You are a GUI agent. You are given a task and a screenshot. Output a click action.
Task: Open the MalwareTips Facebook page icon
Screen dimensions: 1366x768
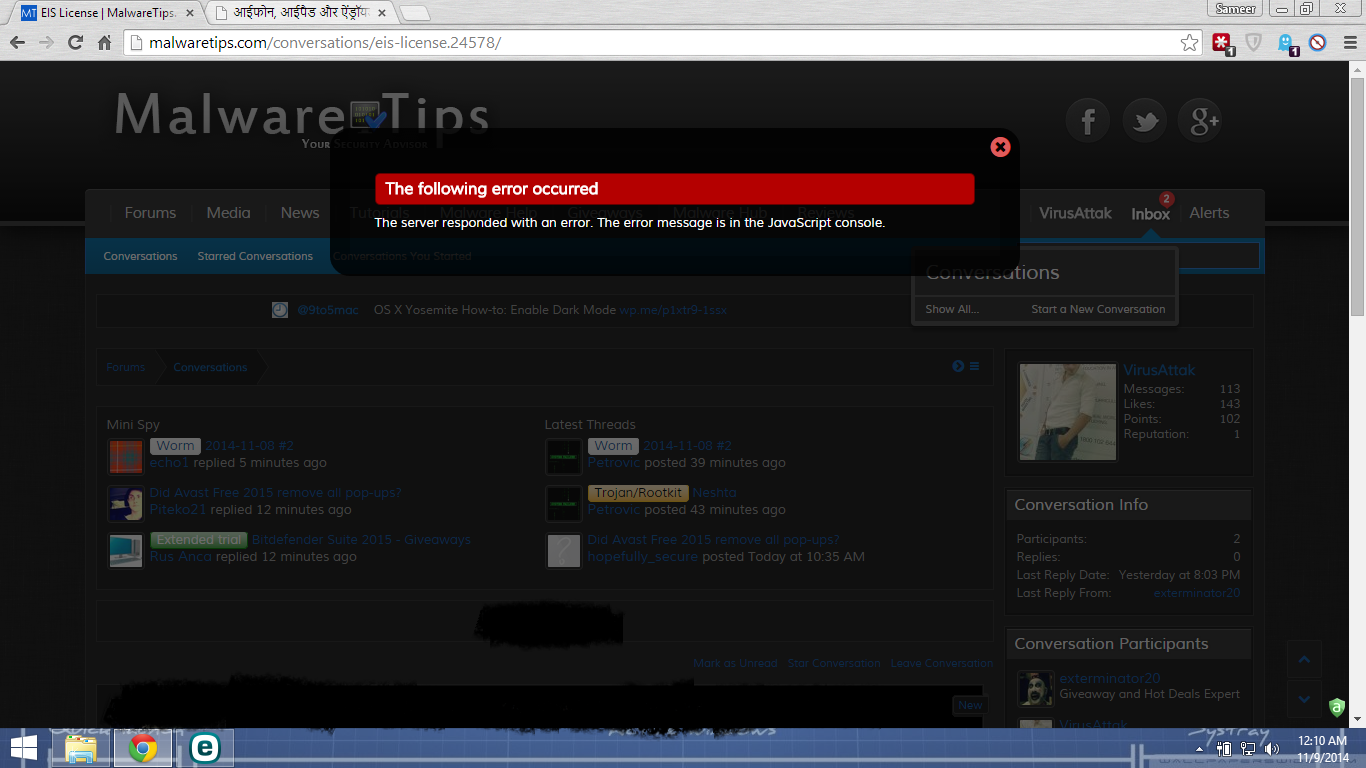pos(1088,121)
